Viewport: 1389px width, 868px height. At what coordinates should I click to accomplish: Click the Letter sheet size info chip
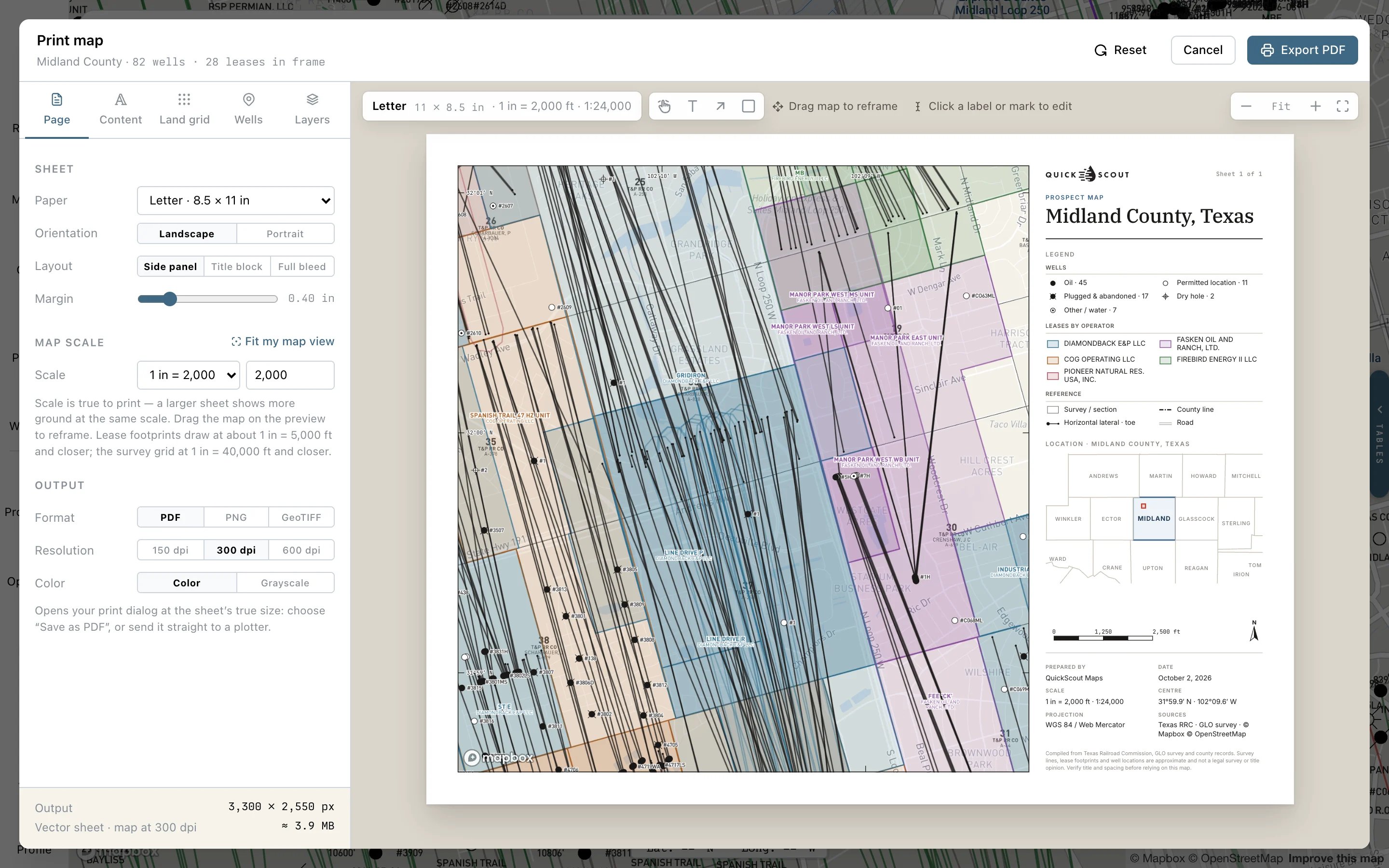tap(502, 106)
